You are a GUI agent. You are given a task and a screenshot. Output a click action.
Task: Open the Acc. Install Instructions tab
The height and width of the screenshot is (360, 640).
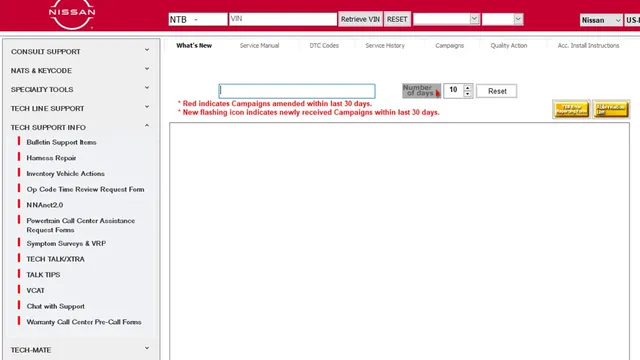click(588, 45)
